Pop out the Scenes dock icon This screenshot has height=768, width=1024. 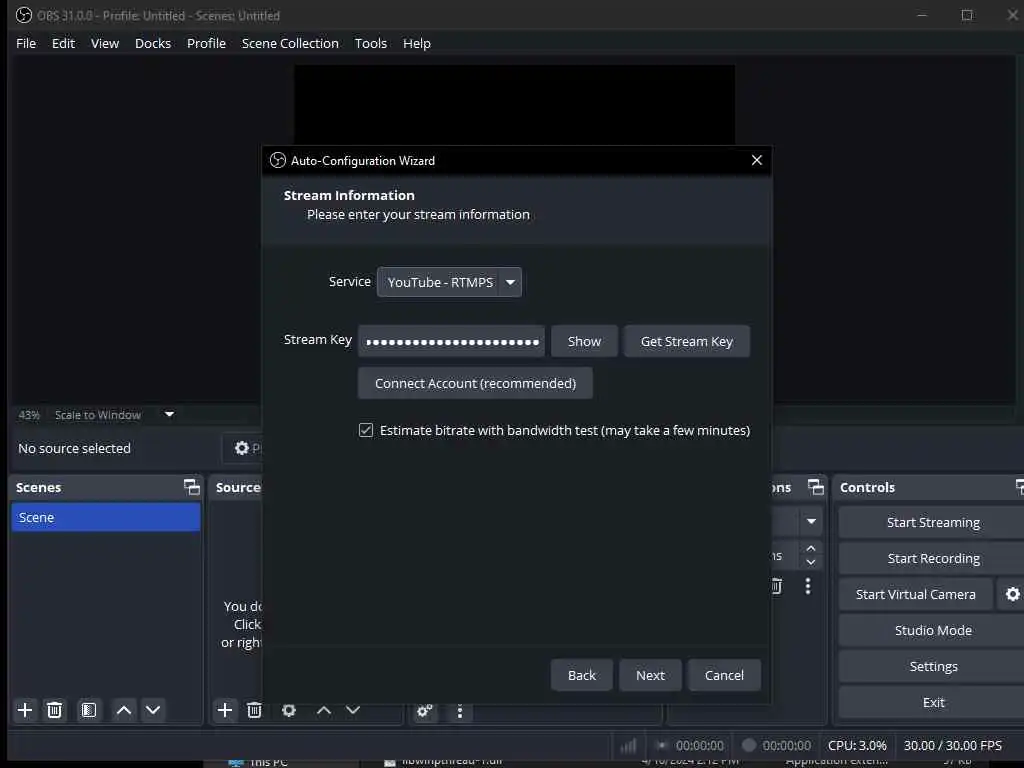191,487
